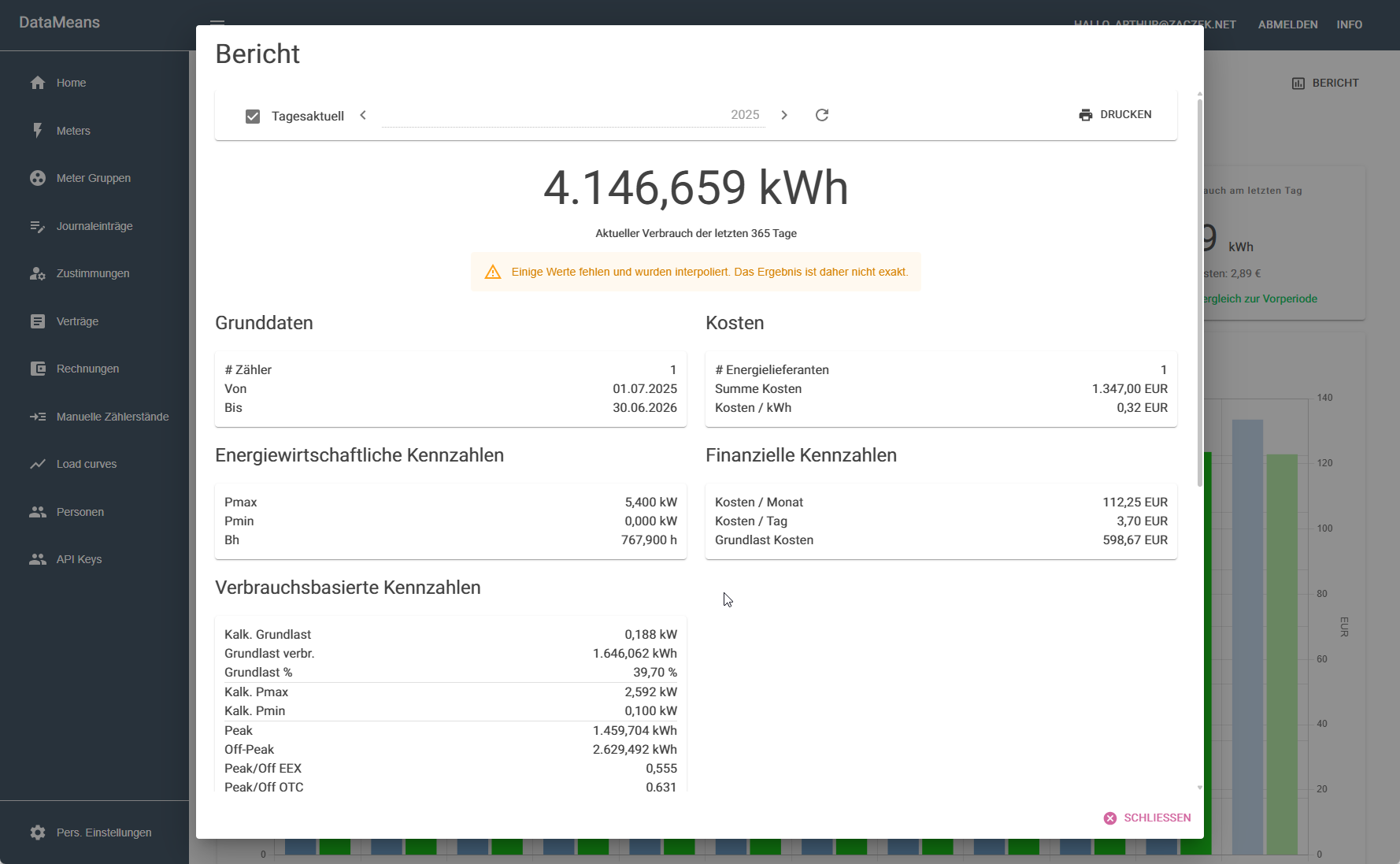This screenshot has width=1400, height=864.
Task: Click the scrollbar down arrow in dialog
Action: click(x=1199, y=788)
